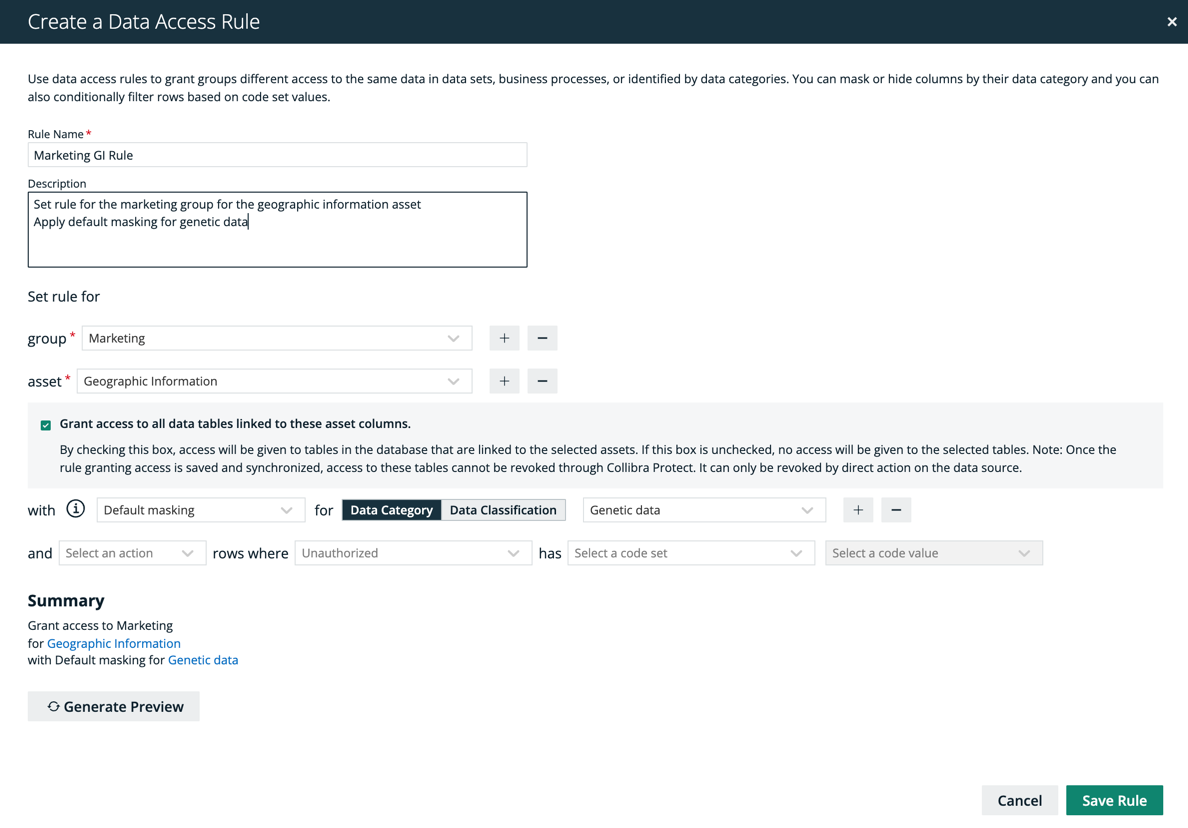Open the Unauthorized rows dropdown

(x=412, y=553)
